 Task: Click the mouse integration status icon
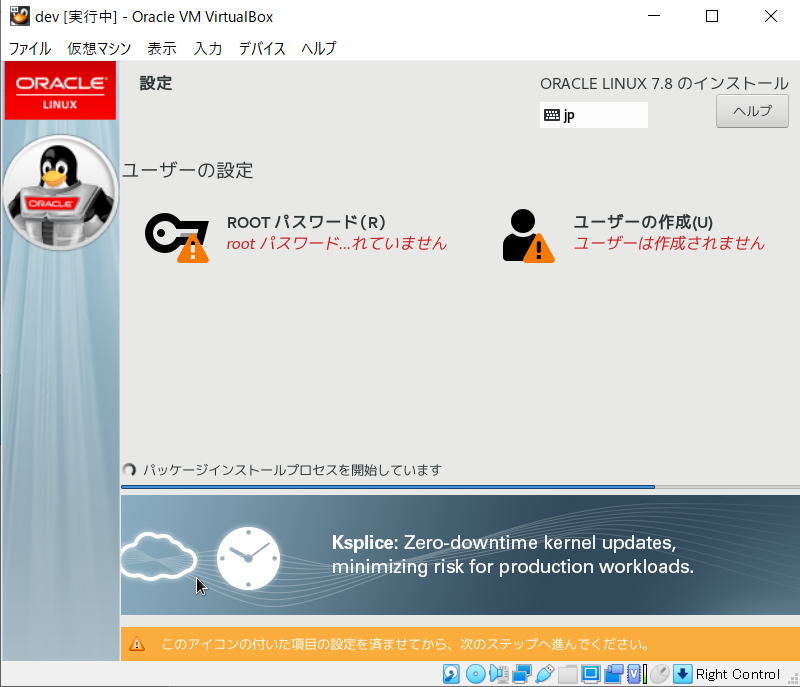tap(659, 674)
